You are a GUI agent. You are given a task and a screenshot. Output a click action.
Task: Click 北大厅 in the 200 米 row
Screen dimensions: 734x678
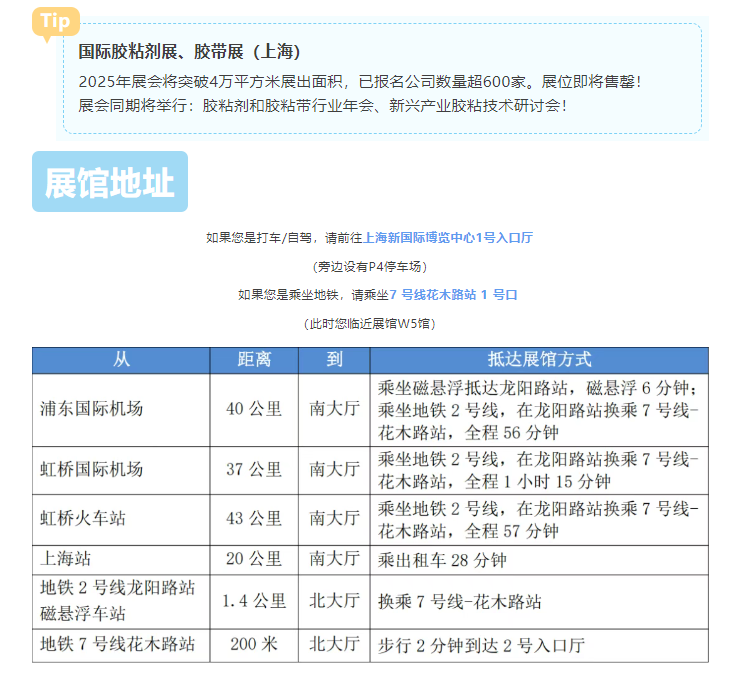(x=334, y=645)
